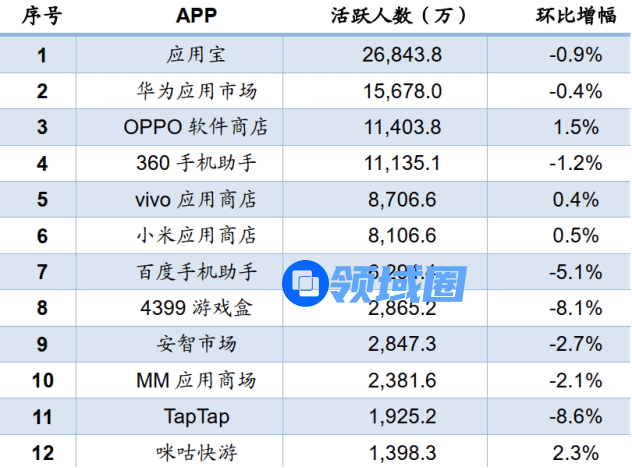Select the 百度手机助手 cell
The image size is (632, 468).
click(196, 271)
